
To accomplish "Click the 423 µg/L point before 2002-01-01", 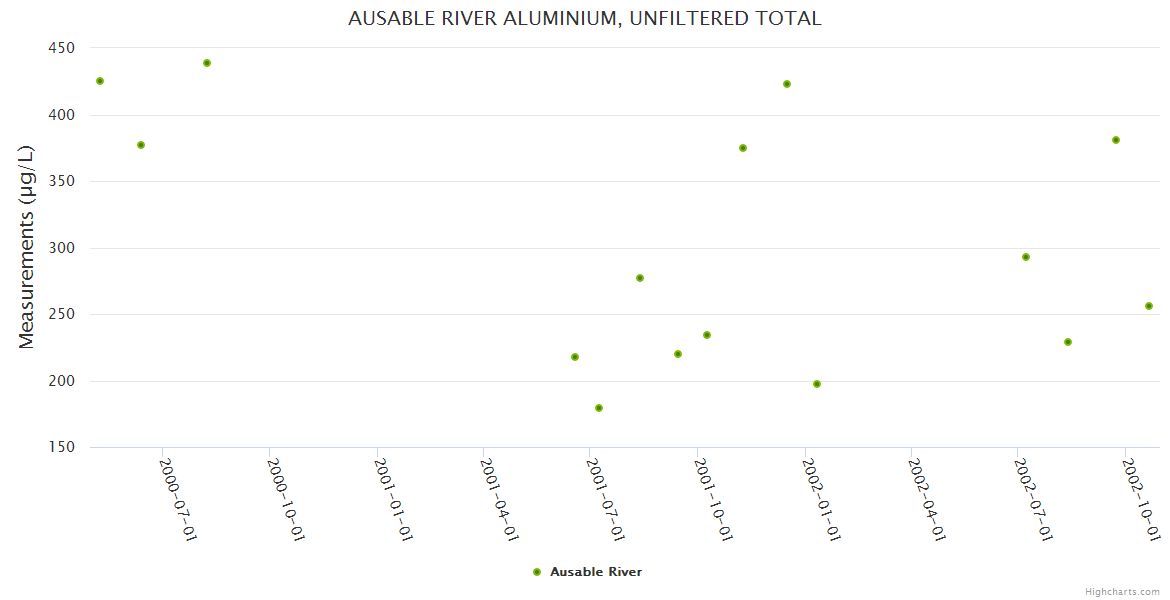I will 787,84.
